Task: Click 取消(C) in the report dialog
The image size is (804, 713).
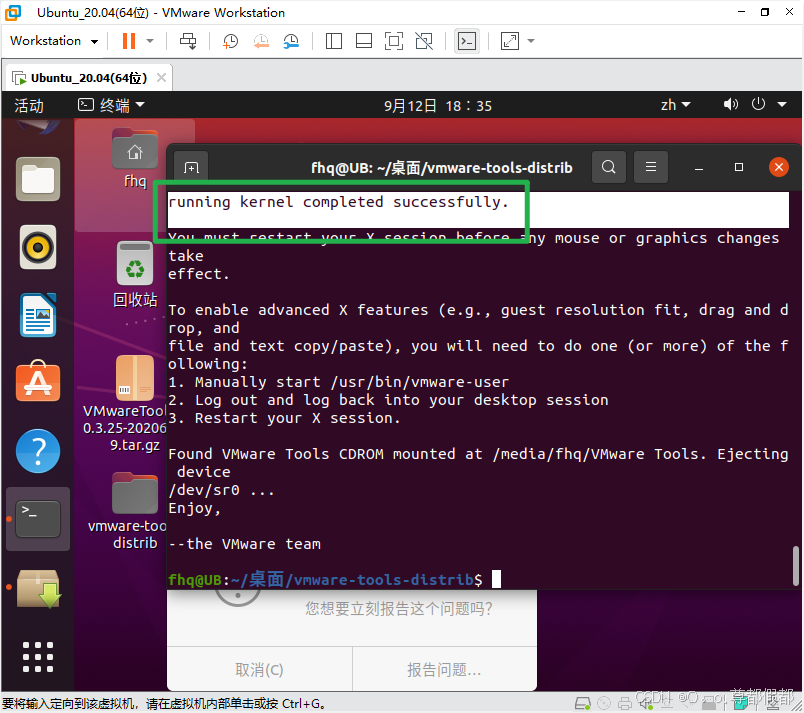Action: [259, 669]
